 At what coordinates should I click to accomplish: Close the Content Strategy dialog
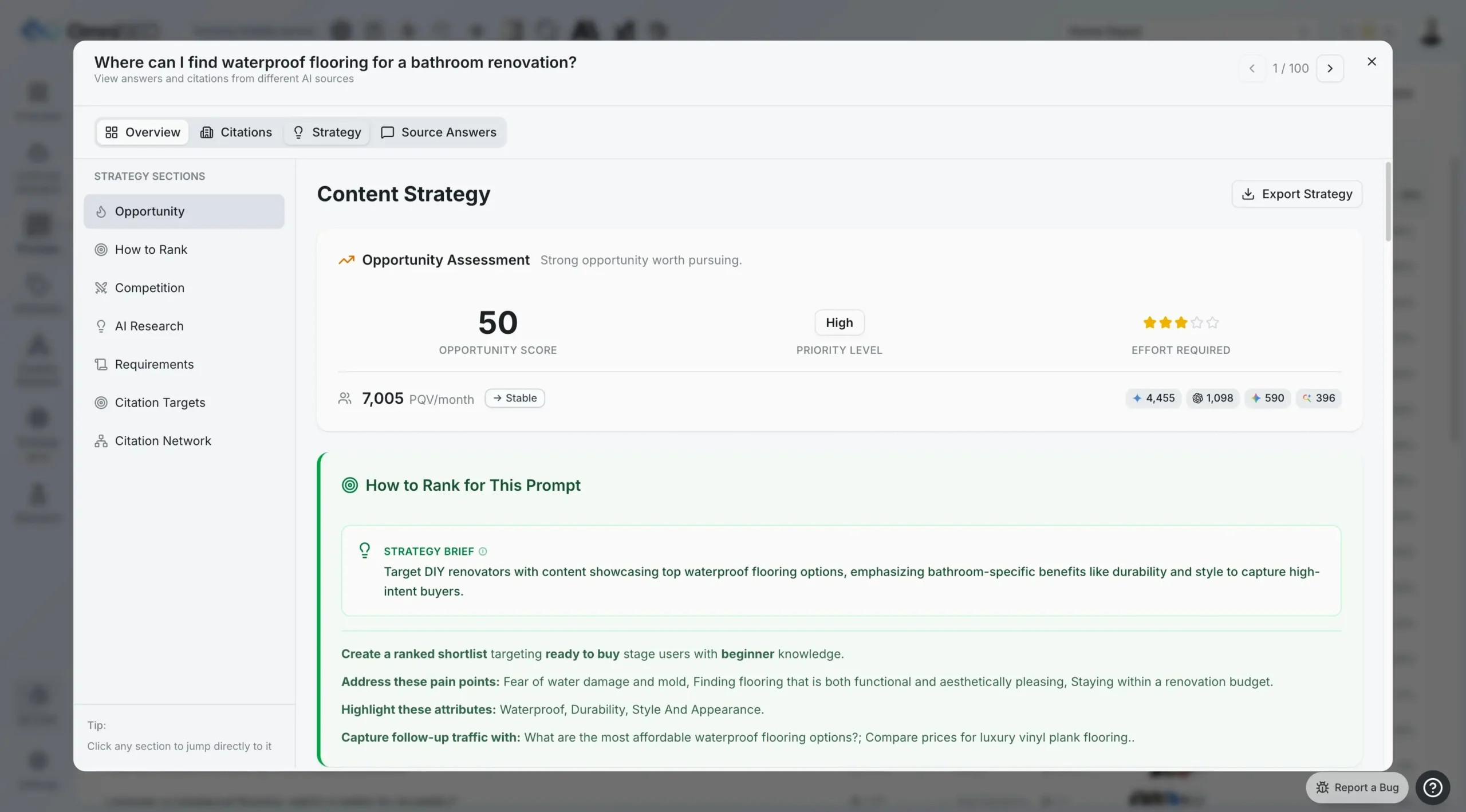pyautogui.click(x=1372, y=61)
